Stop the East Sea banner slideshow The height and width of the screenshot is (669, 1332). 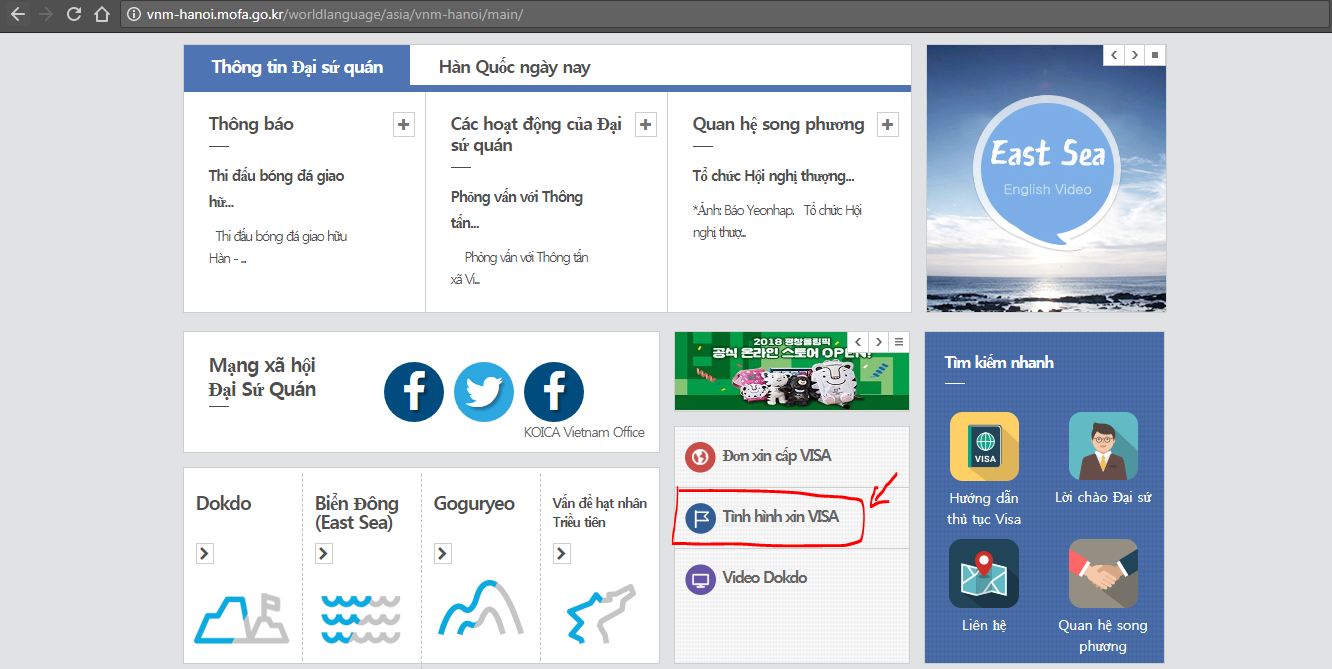point(1155,55)
